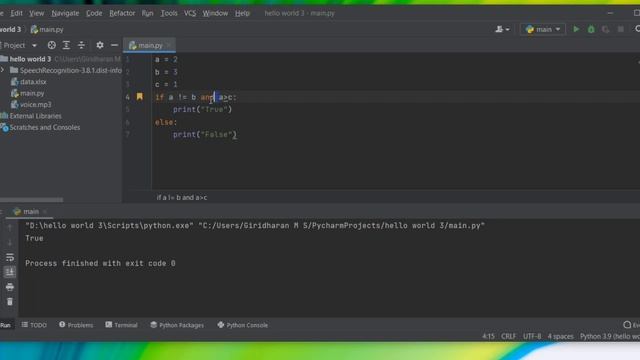Click the Project panel horizontal scrollbar
The image size is (640, 360).
(x=31, y=200)
